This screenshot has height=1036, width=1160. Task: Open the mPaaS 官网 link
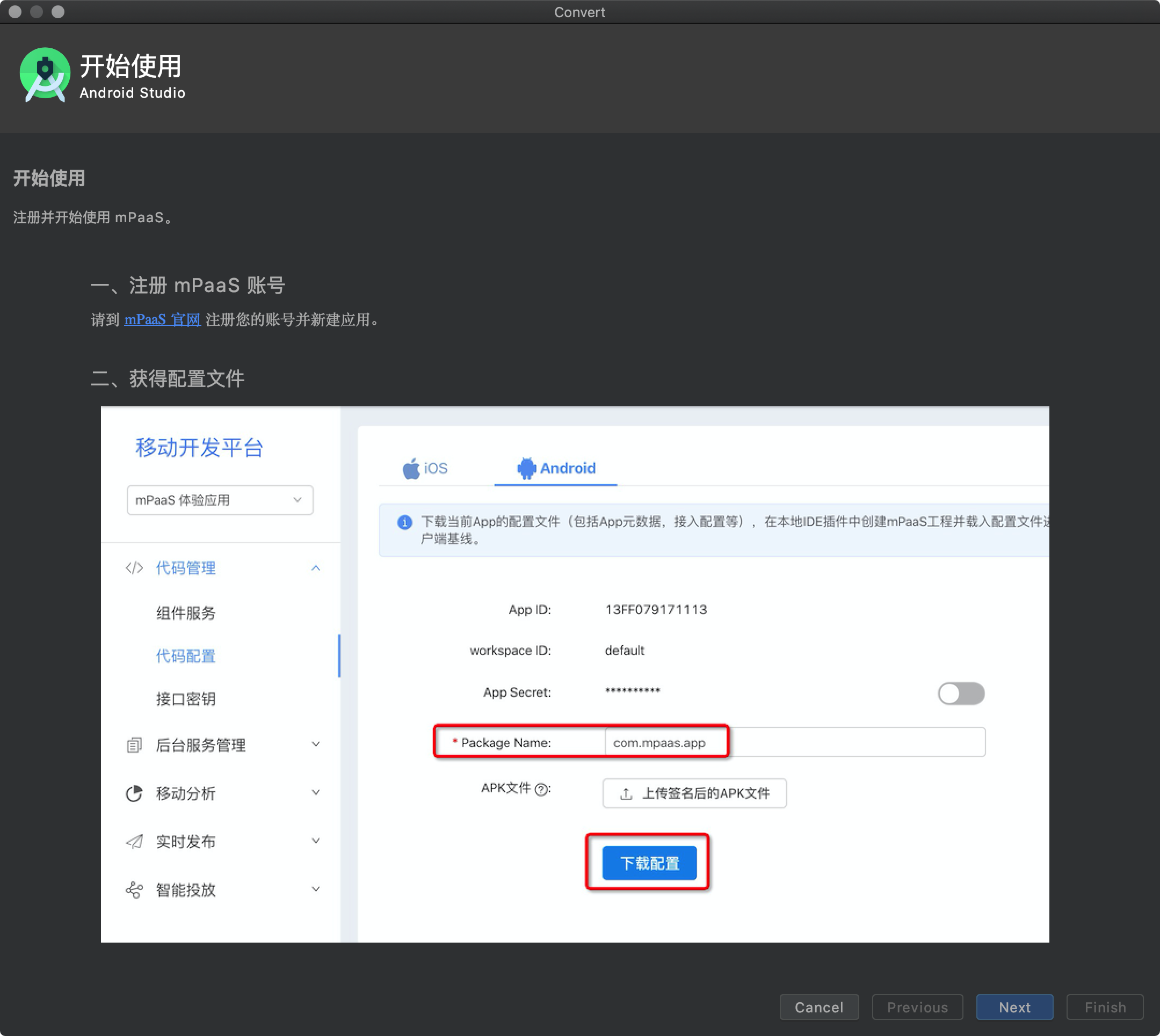tap(162, 320)
